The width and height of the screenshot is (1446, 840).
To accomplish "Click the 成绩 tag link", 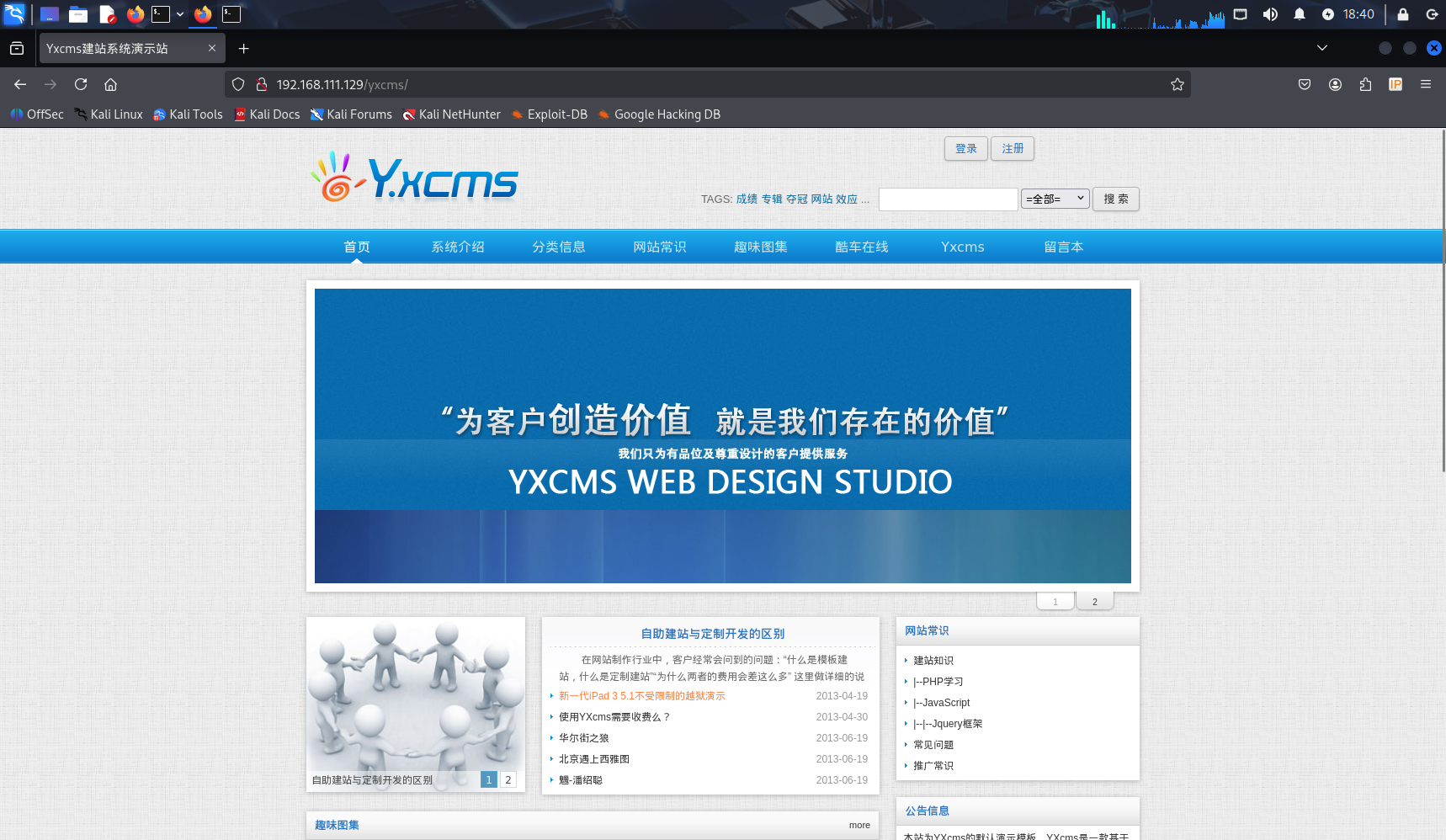I will pos(747,199).
